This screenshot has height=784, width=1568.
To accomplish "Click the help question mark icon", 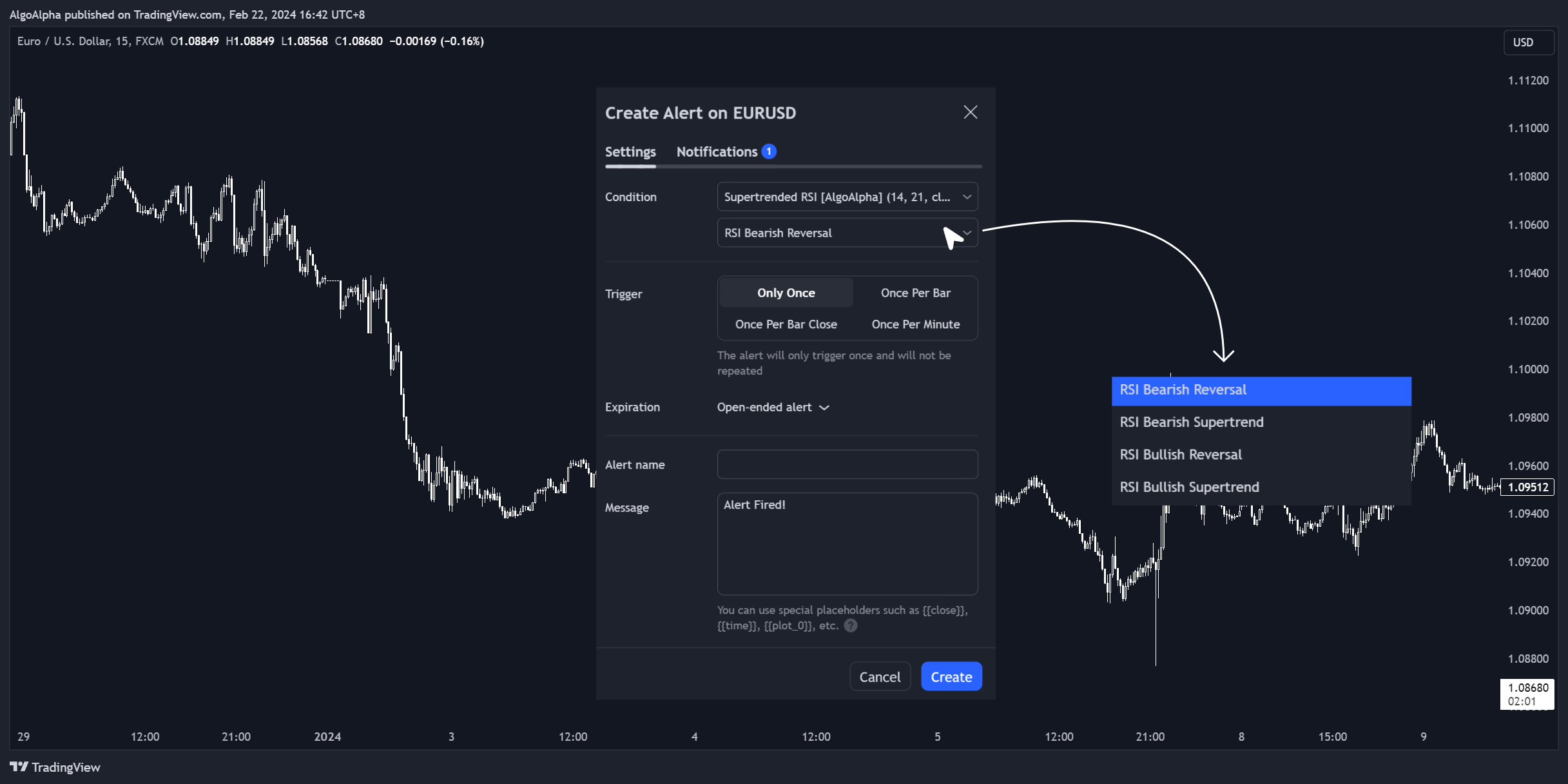I will coord(851,625).
